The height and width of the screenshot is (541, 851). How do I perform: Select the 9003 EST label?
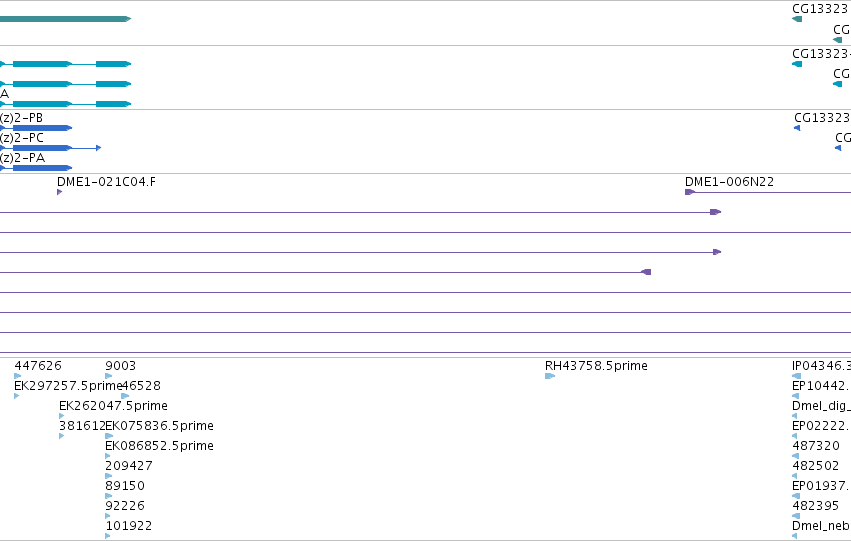120,366
